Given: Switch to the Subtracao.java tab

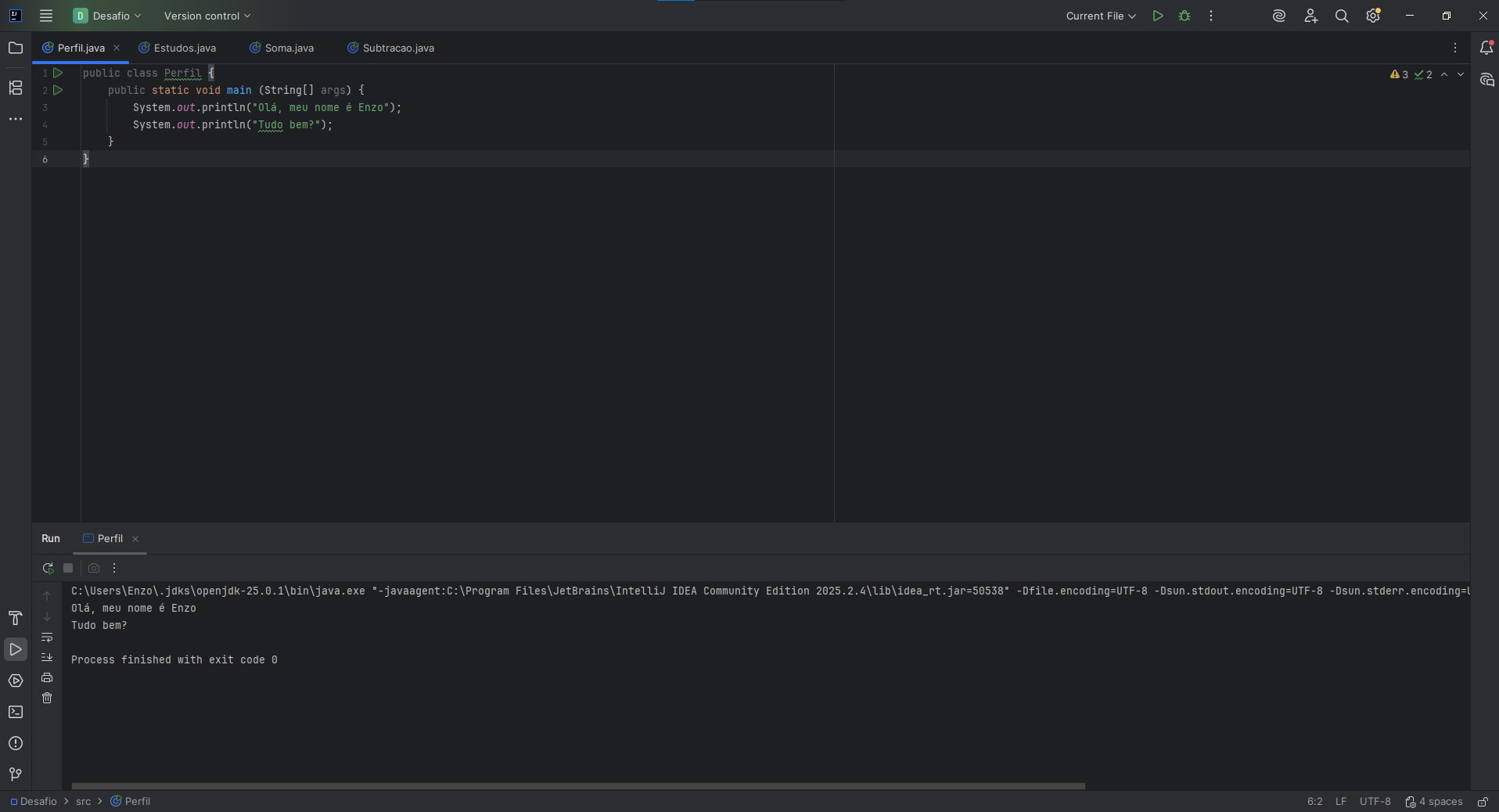Looking at the screenshot, I should (x=398, y=49).
